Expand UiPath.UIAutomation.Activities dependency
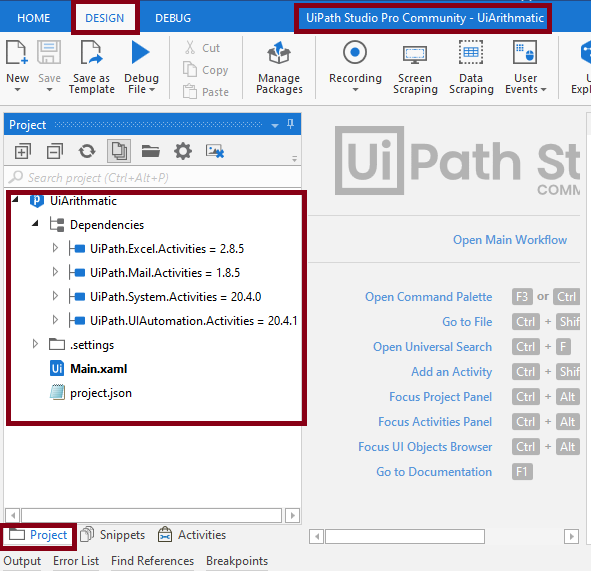The height and width of the screenshot is (588, 591). click(x=55, y=320)
